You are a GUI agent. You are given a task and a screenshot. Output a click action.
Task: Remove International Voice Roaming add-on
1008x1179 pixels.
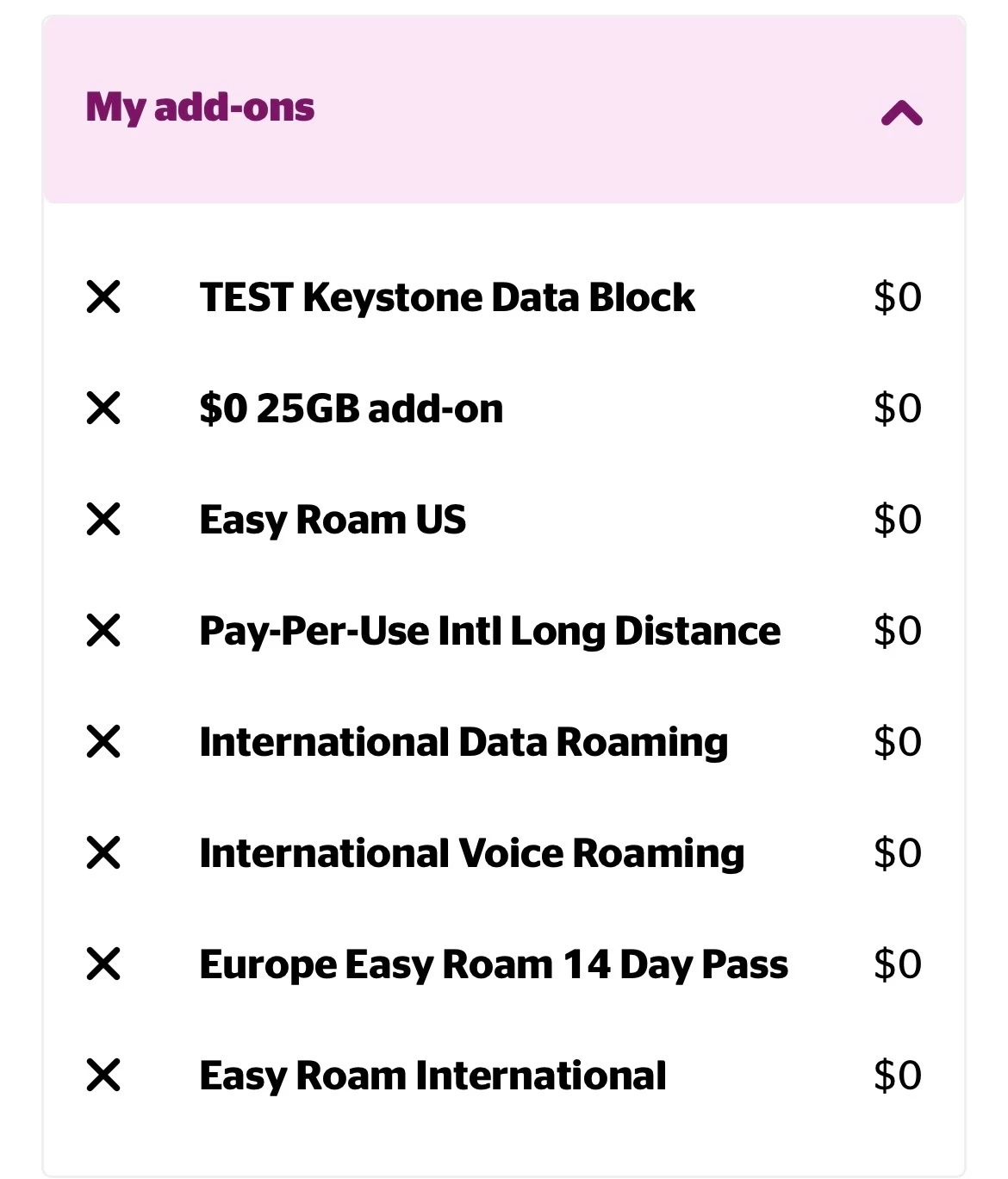[x=103, y=853]
